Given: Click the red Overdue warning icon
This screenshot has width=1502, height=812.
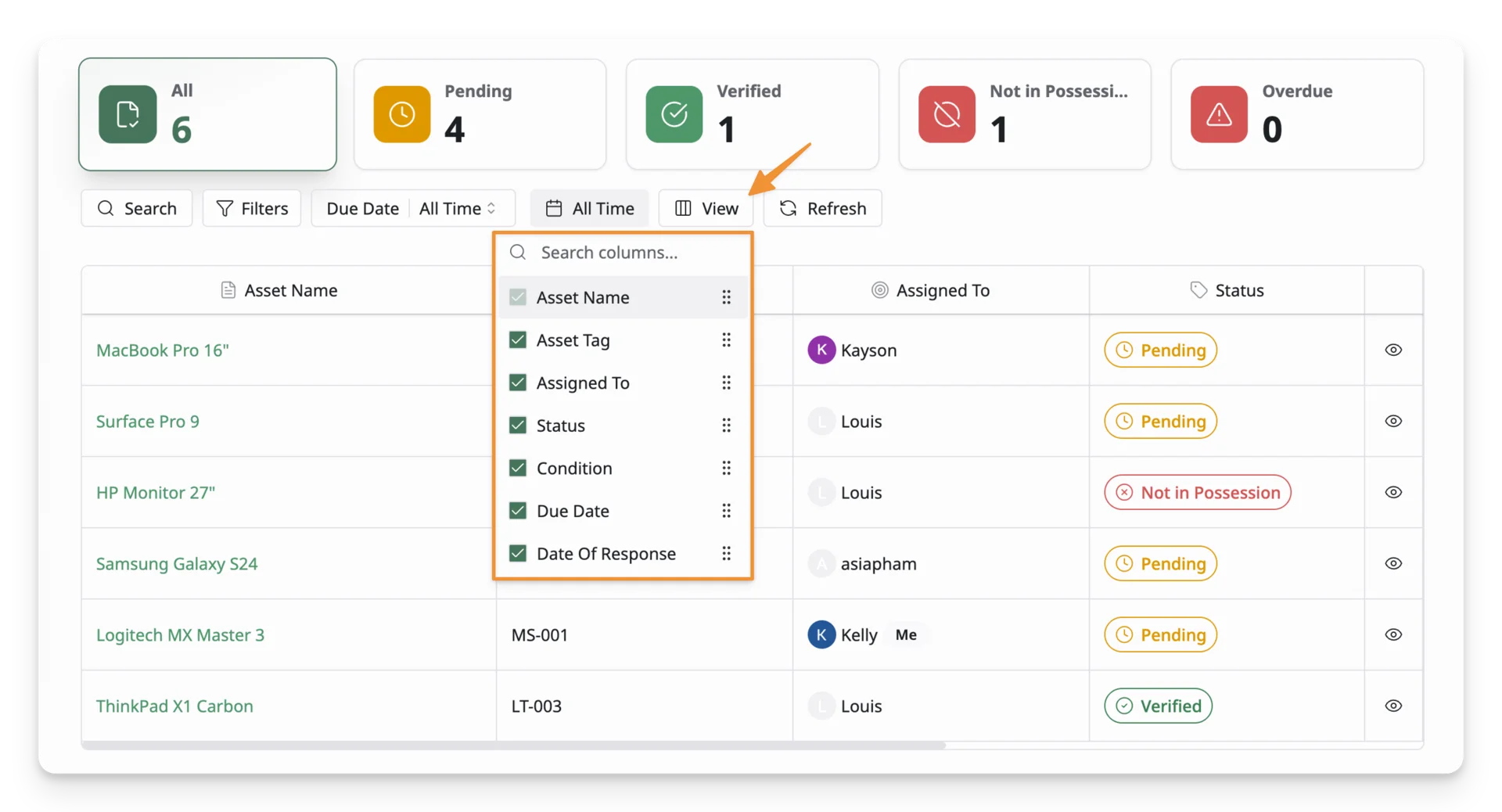Looking at the screenshot, I should pyautogui.click(x=1219, y=114).
